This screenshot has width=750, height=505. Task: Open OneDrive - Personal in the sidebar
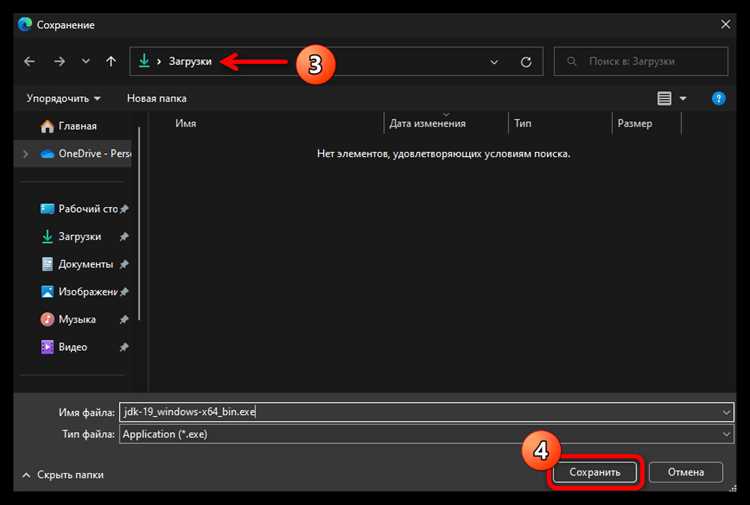tap(85, 154)
